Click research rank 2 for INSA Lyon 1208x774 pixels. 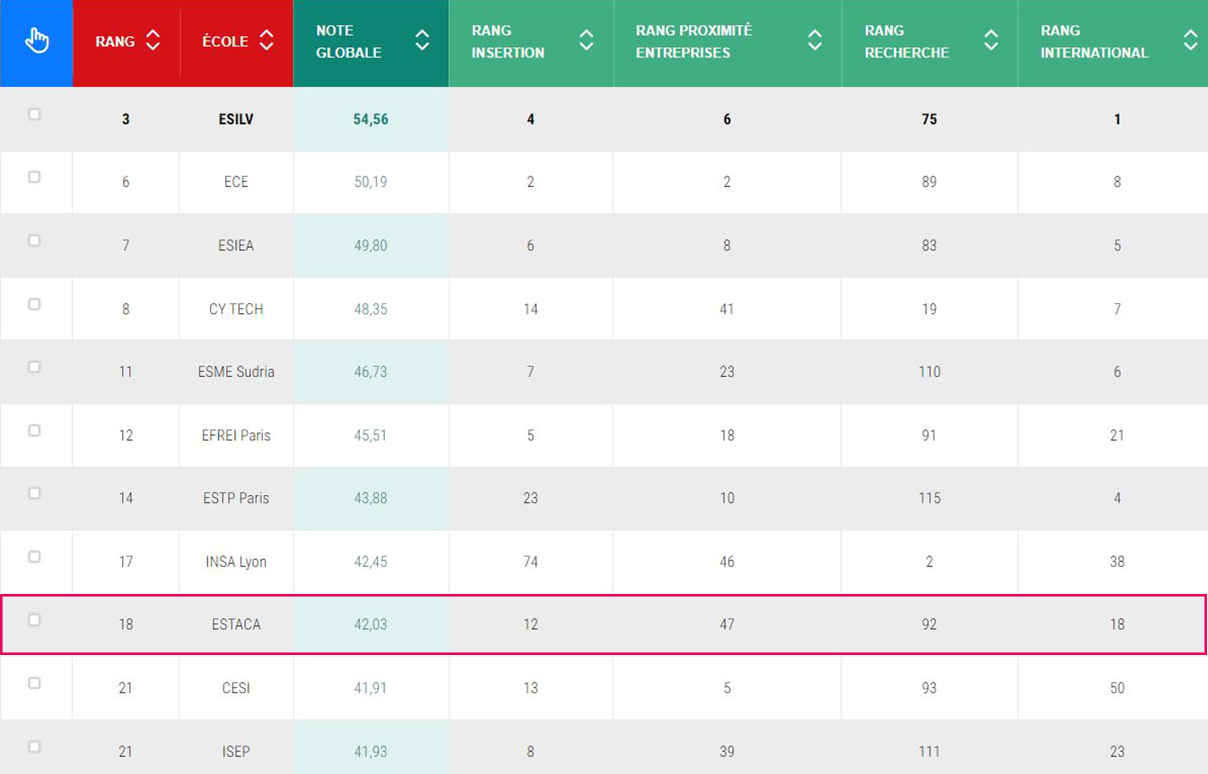[930, 562]
